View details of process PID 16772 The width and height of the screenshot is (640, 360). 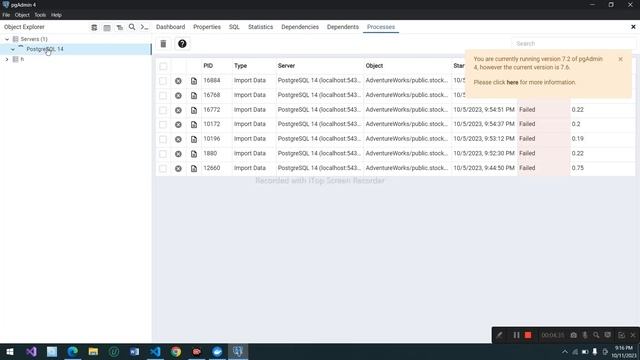coord(194,110)
